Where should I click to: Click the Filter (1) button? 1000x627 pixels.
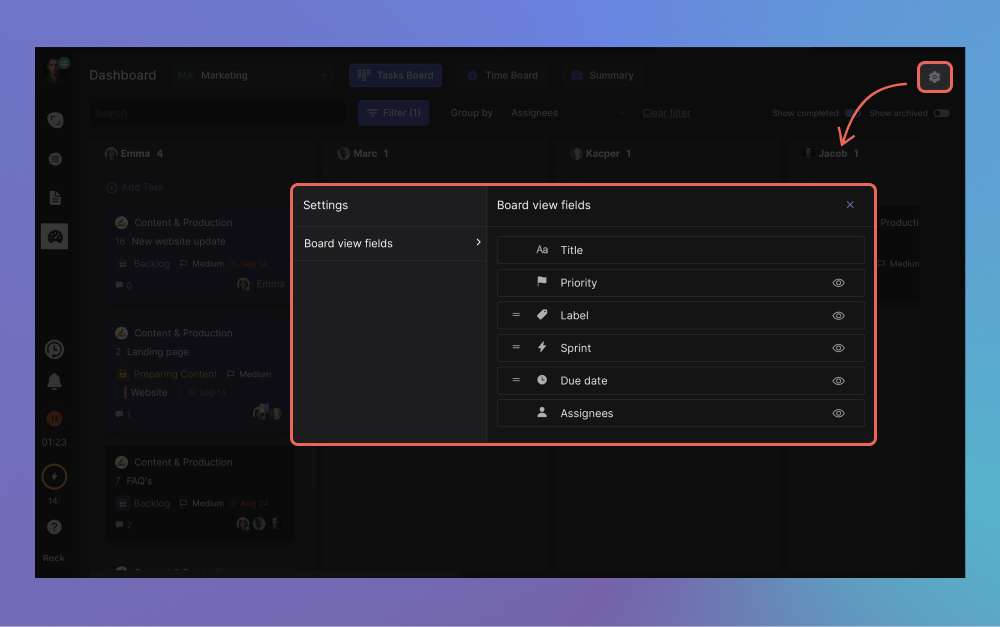tap(393, 113)
